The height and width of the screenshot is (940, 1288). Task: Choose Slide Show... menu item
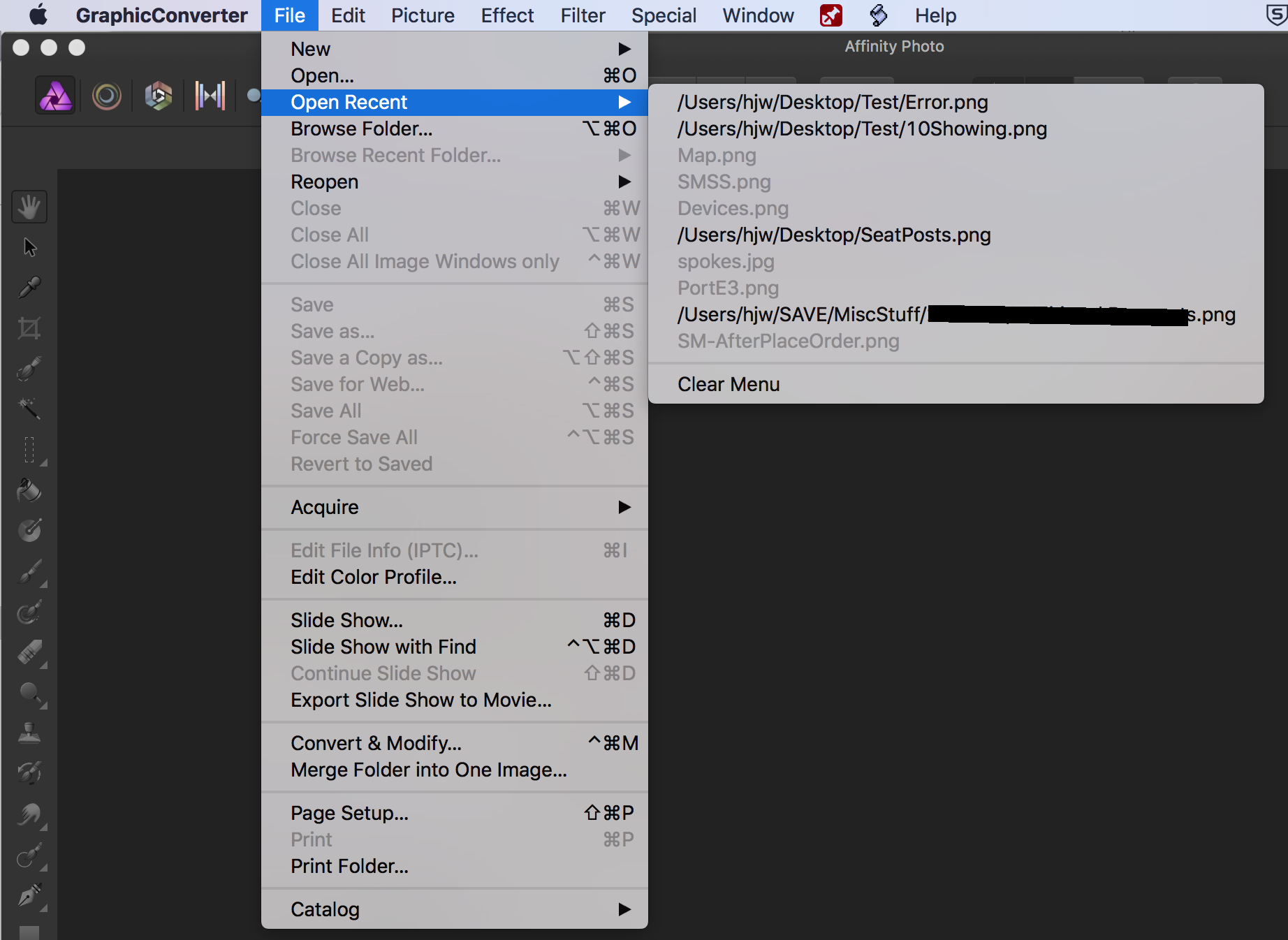454,620
